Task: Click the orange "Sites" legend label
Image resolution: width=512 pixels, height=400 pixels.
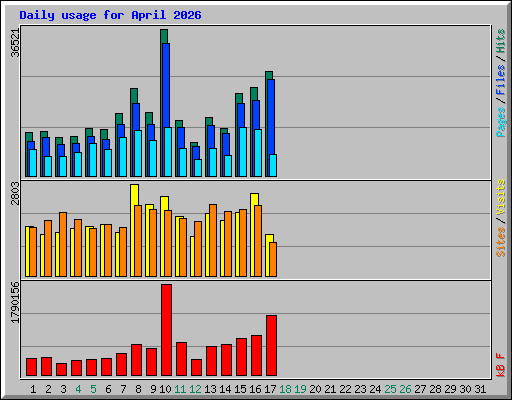Action: (x=501, y=242)
